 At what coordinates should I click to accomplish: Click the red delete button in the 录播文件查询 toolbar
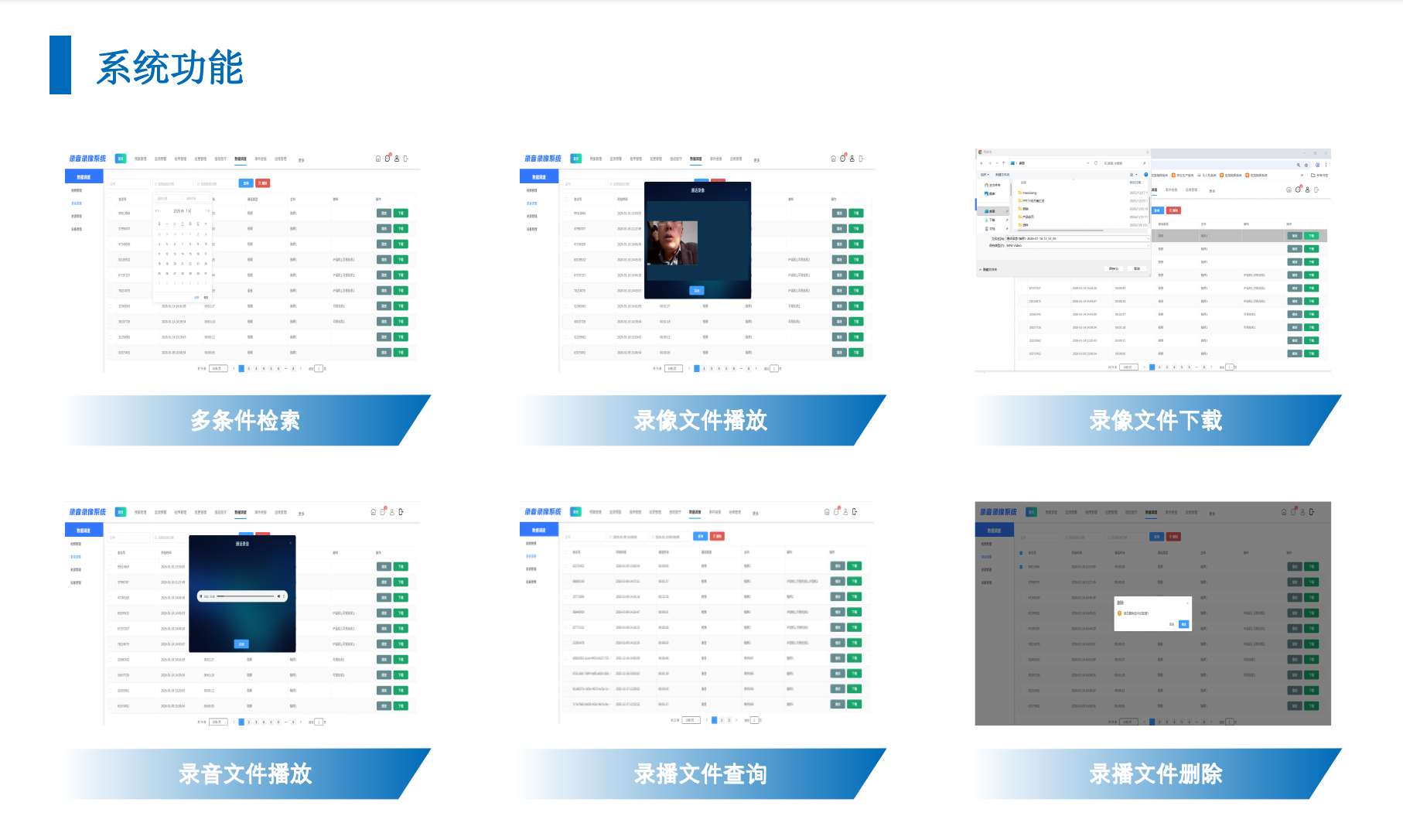(x=717, y=536)
